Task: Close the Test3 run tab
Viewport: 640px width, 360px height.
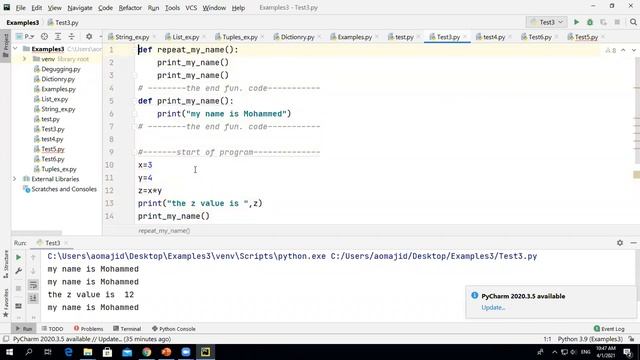Action: click(66, 243)
